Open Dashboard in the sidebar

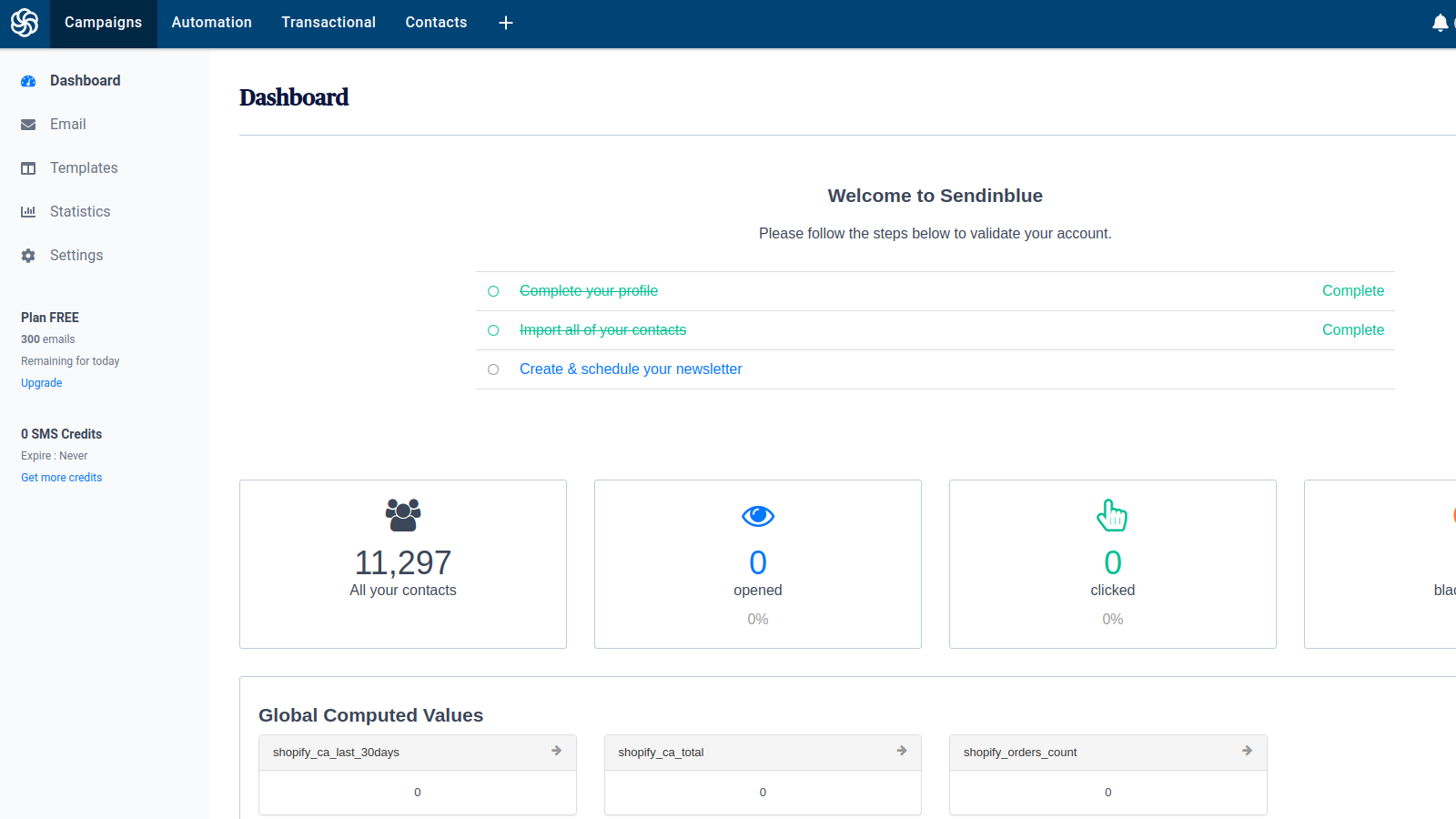[x=85, y=81]
